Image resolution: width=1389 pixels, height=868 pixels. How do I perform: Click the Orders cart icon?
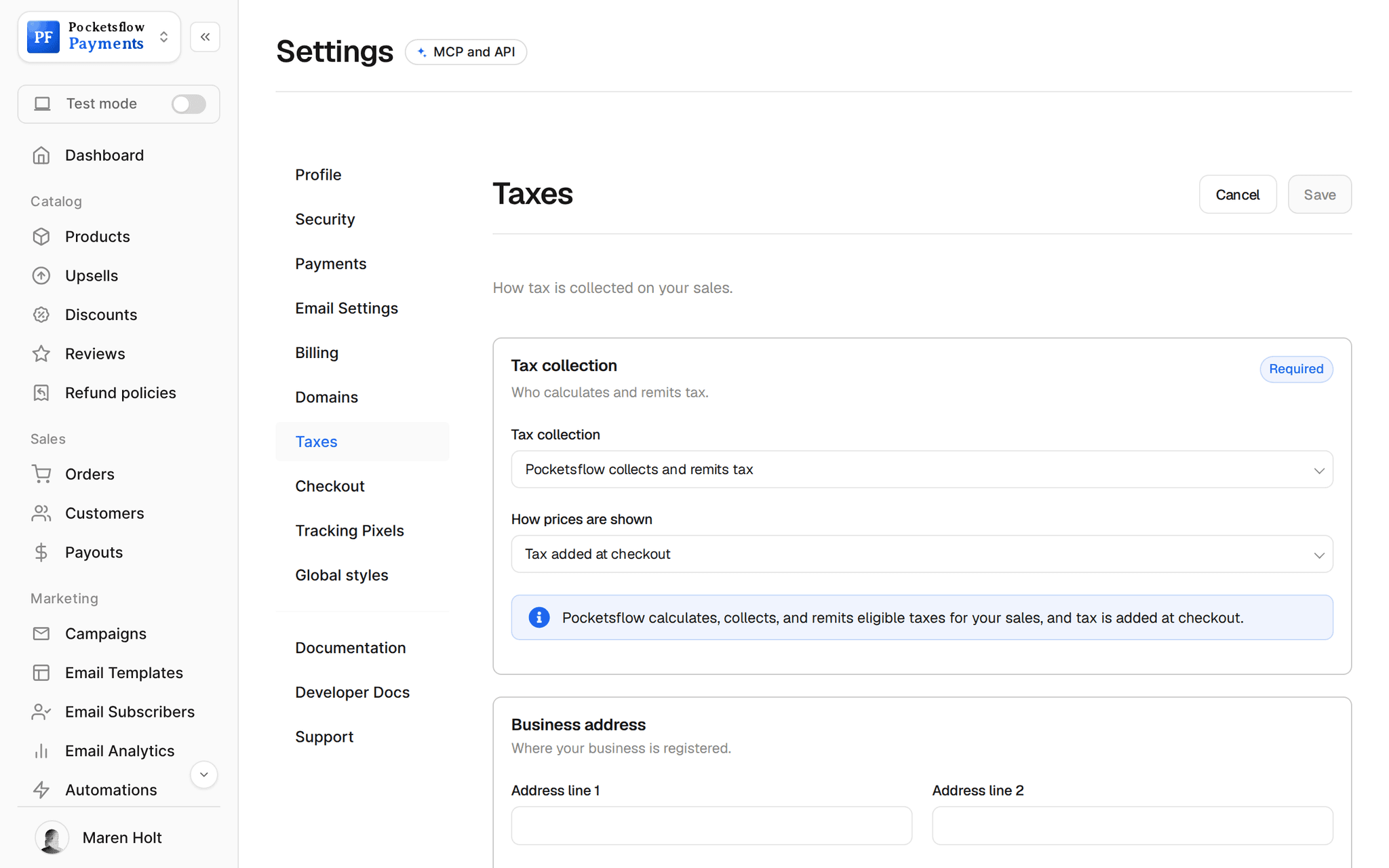tap(41, 474)
